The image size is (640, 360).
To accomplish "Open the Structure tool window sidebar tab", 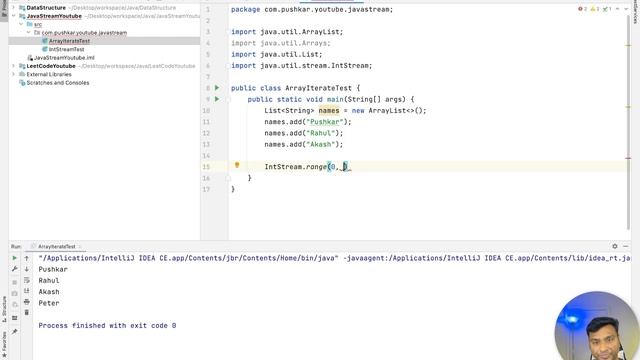I will point(4,310).
